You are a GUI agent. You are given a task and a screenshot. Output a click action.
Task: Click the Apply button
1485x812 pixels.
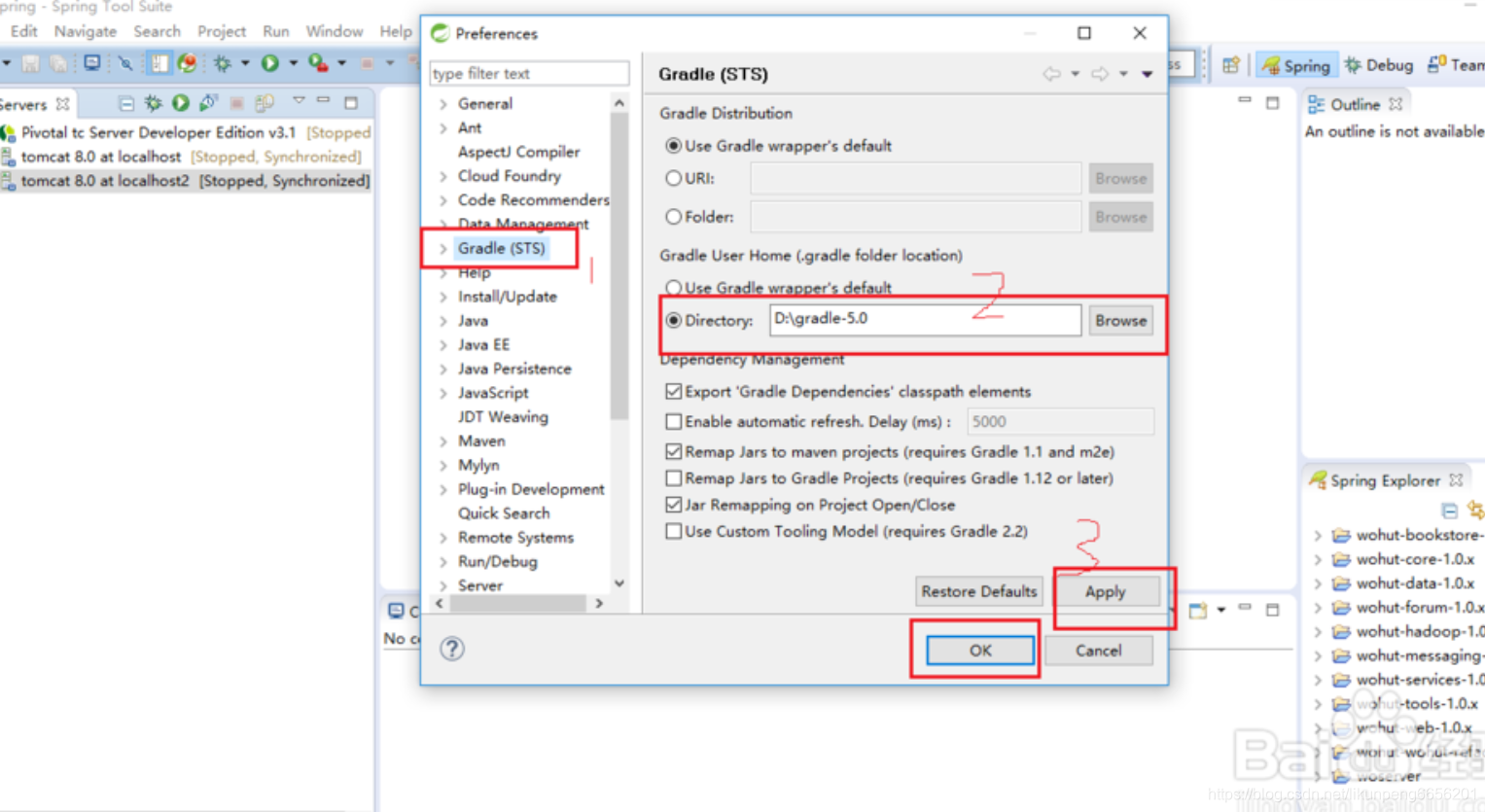[1105, 591]
